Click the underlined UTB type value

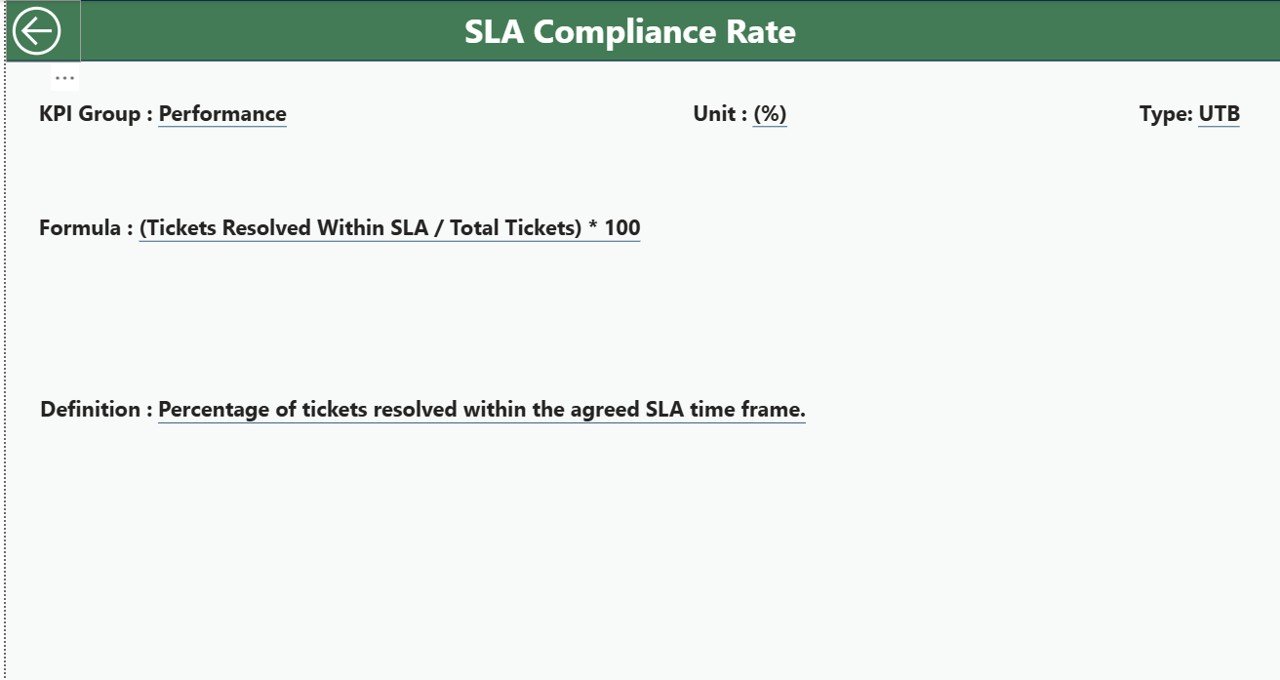[1219, 114]
